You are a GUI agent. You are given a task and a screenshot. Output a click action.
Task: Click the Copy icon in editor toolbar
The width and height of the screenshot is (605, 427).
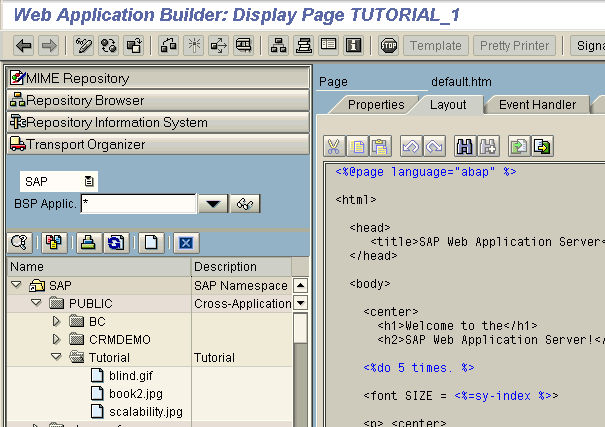[357, 146]
